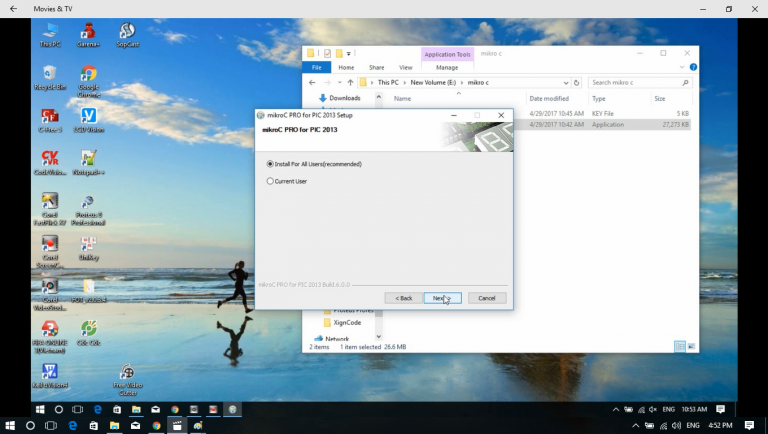Cancel the mikroC PRO setup
Viewport: 768px width, 434px height.
coord(487,298)
